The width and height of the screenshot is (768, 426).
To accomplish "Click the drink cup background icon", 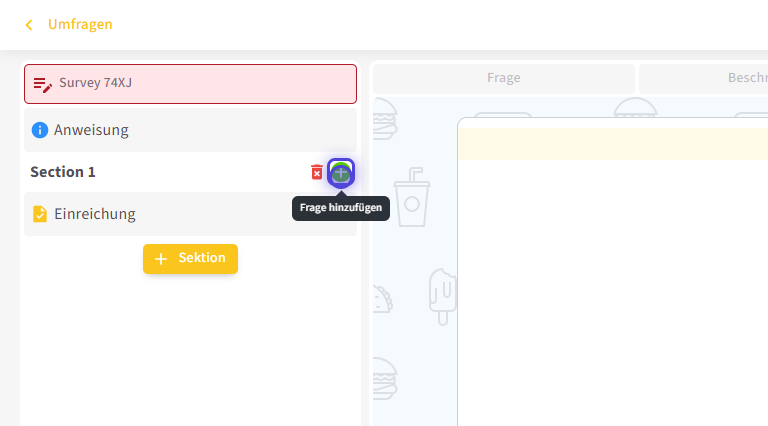I will [411, 196].
